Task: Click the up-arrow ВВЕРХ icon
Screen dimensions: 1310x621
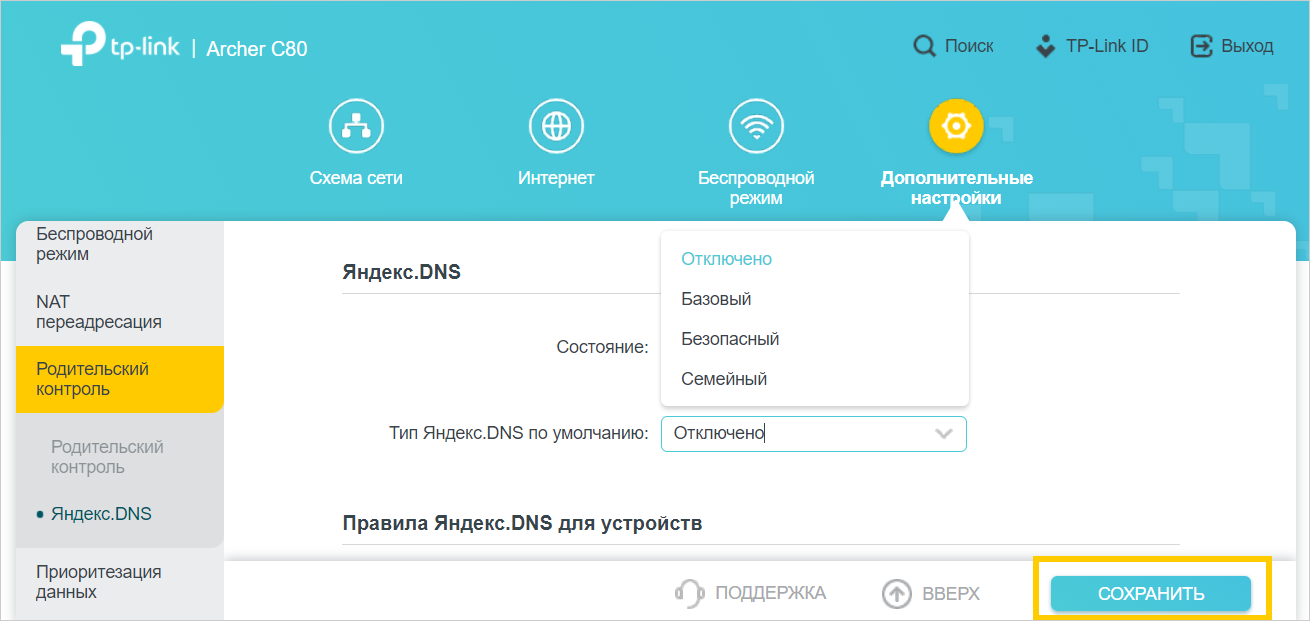Action: click(x=897, y=593)
